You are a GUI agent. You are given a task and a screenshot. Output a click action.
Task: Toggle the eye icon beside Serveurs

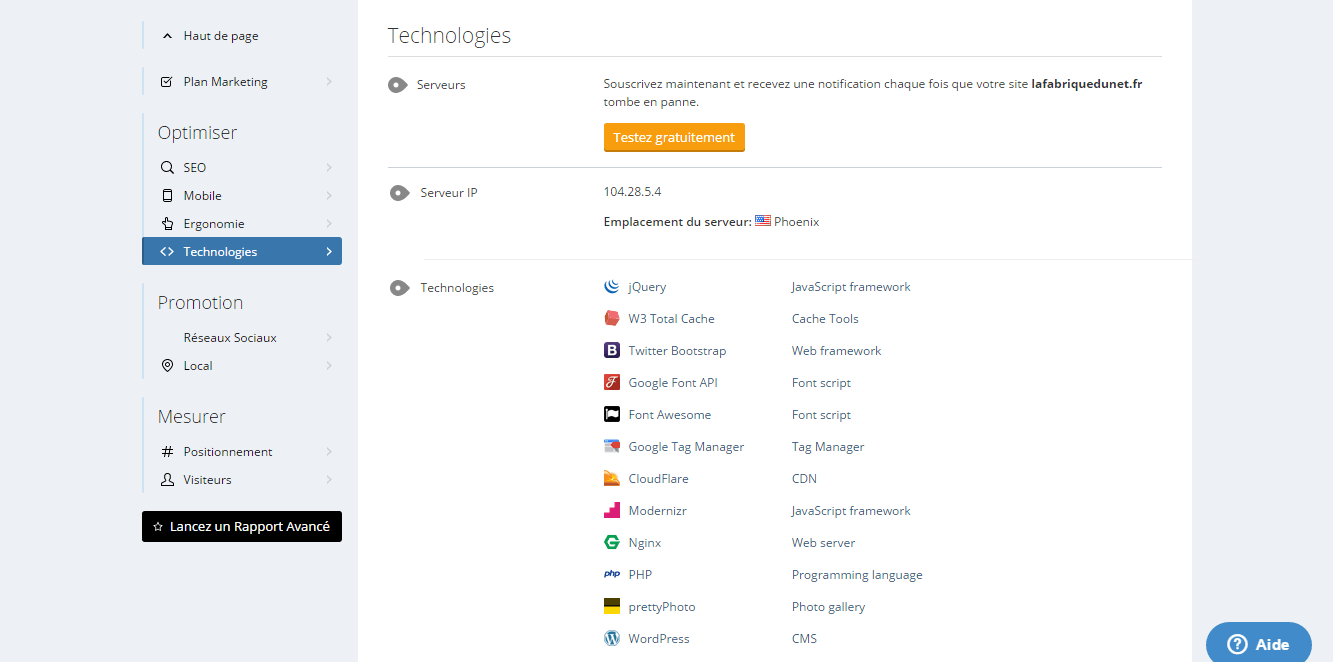coord(397,85)
